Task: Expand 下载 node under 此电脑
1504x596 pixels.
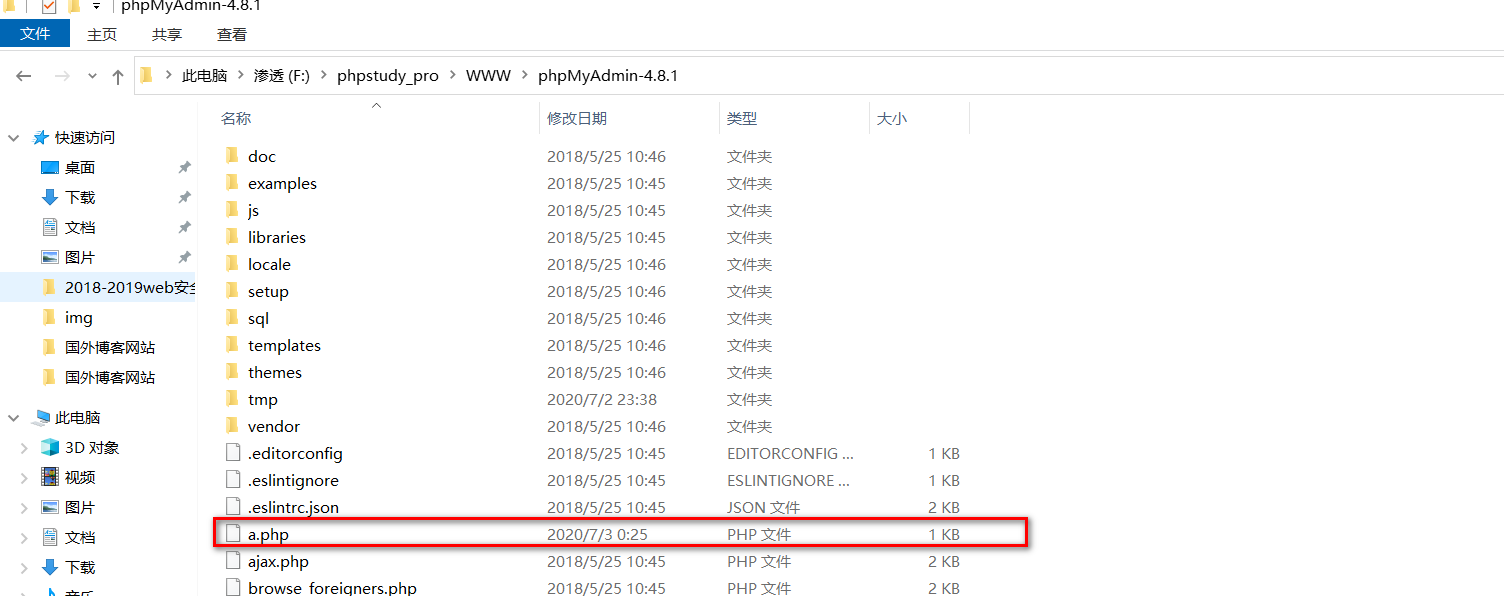Action: (x=25, y=568)
